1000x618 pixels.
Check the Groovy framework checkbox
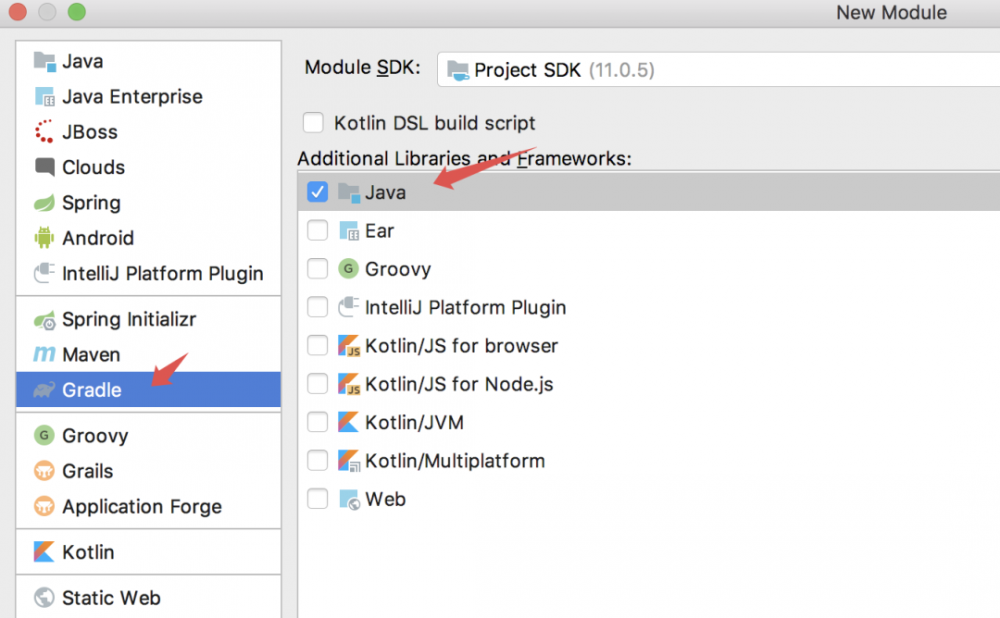click(318, 269)
